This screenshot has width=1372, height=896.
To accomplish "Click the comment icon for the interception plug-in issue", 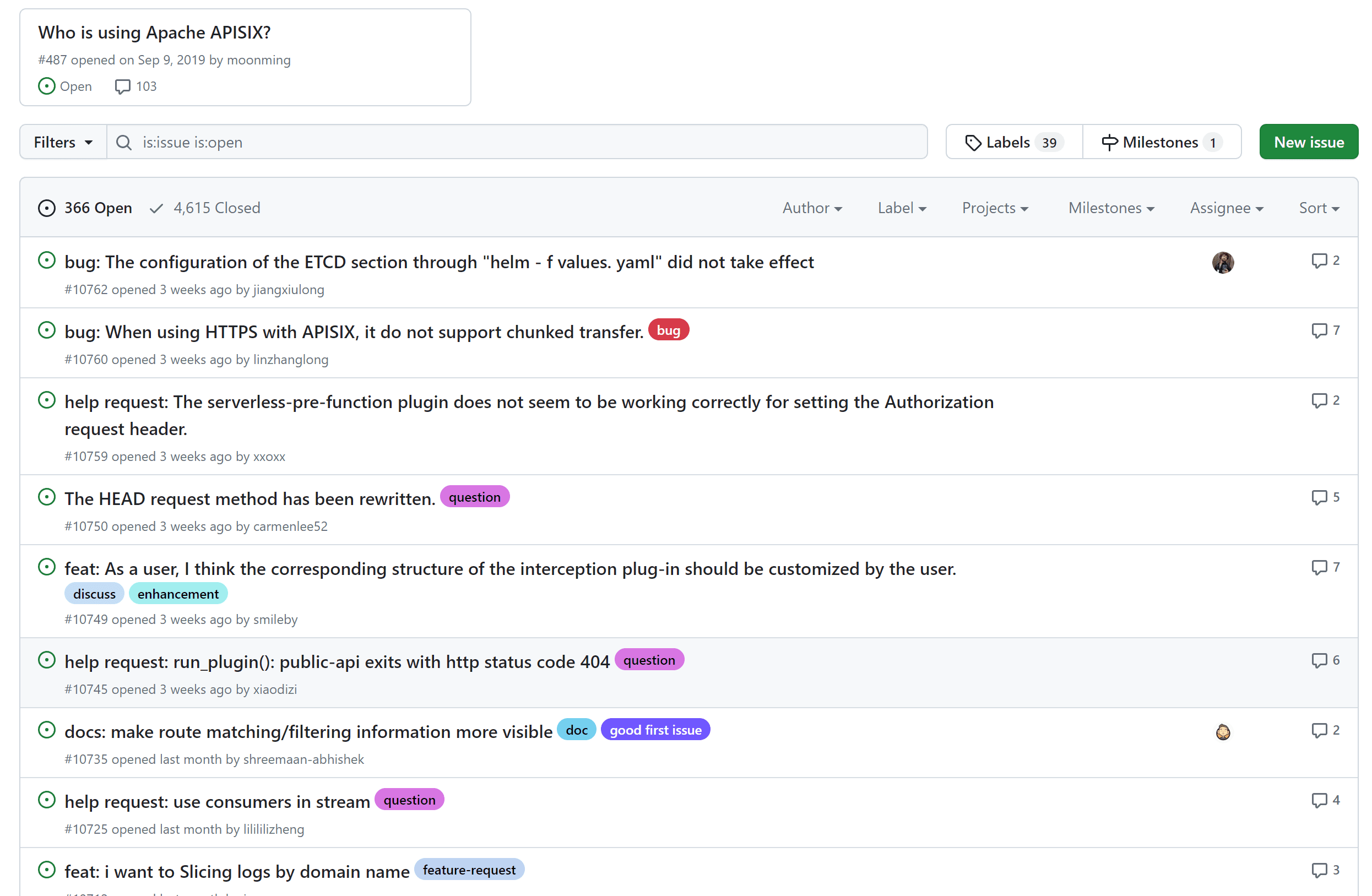I will click(1319, 568).
